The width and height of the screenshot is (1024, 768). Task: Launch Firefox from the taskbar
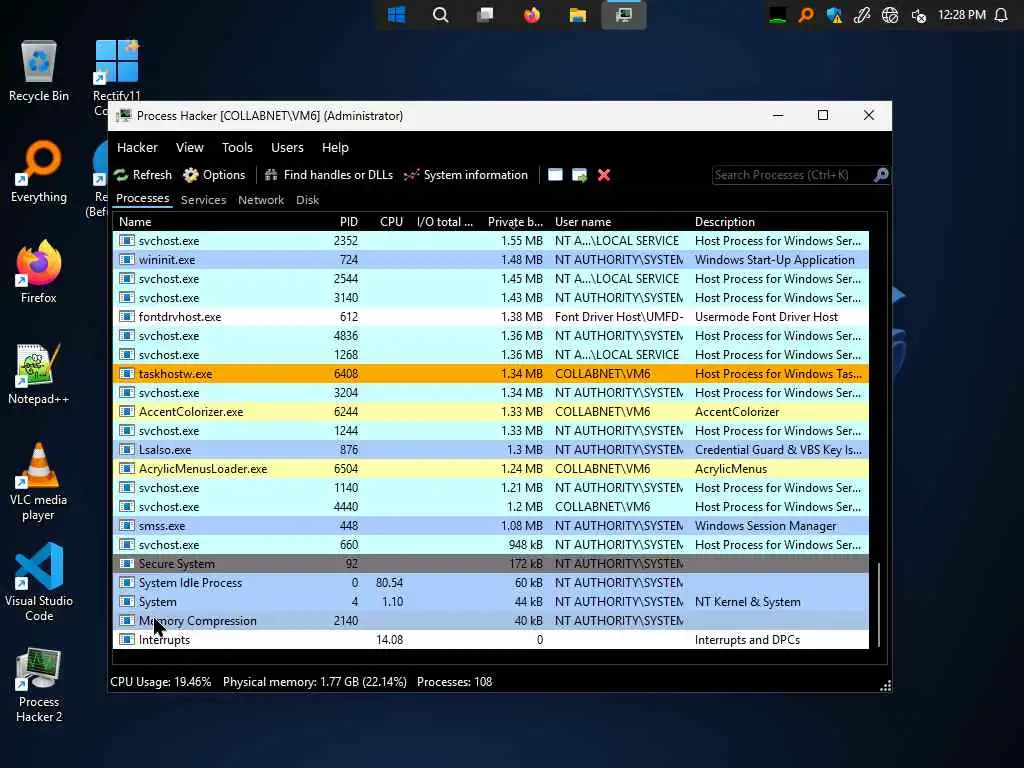[x=532, y=15]
